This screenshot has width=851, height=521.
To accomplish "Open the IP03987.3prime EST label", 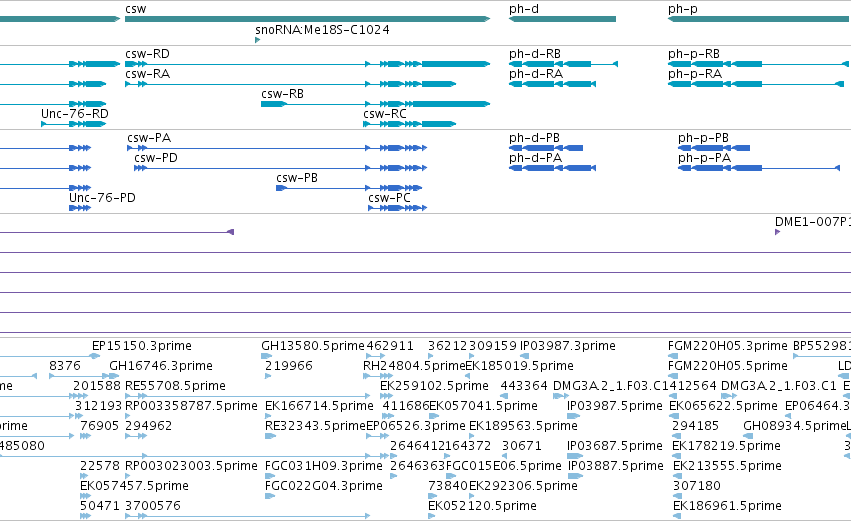I will point(568,346).
